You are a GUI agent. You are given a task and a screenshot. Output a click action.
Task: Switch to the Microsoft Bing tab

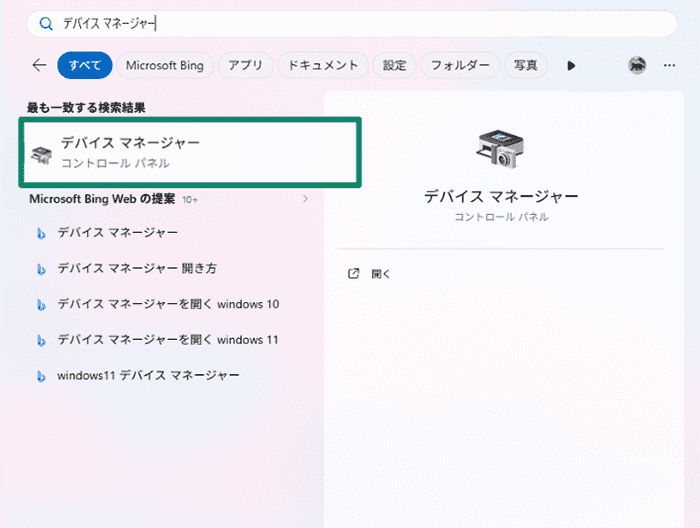165,65
